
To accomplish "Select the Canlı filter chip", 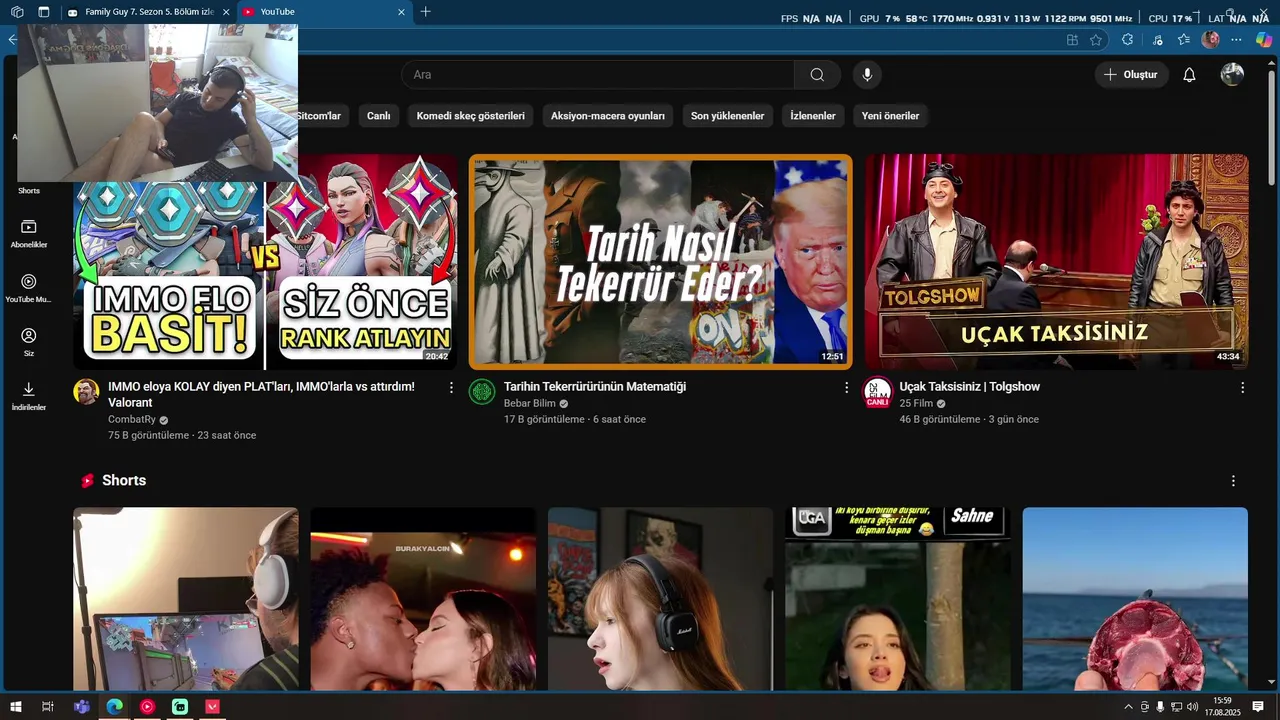I will coord(378,116).
